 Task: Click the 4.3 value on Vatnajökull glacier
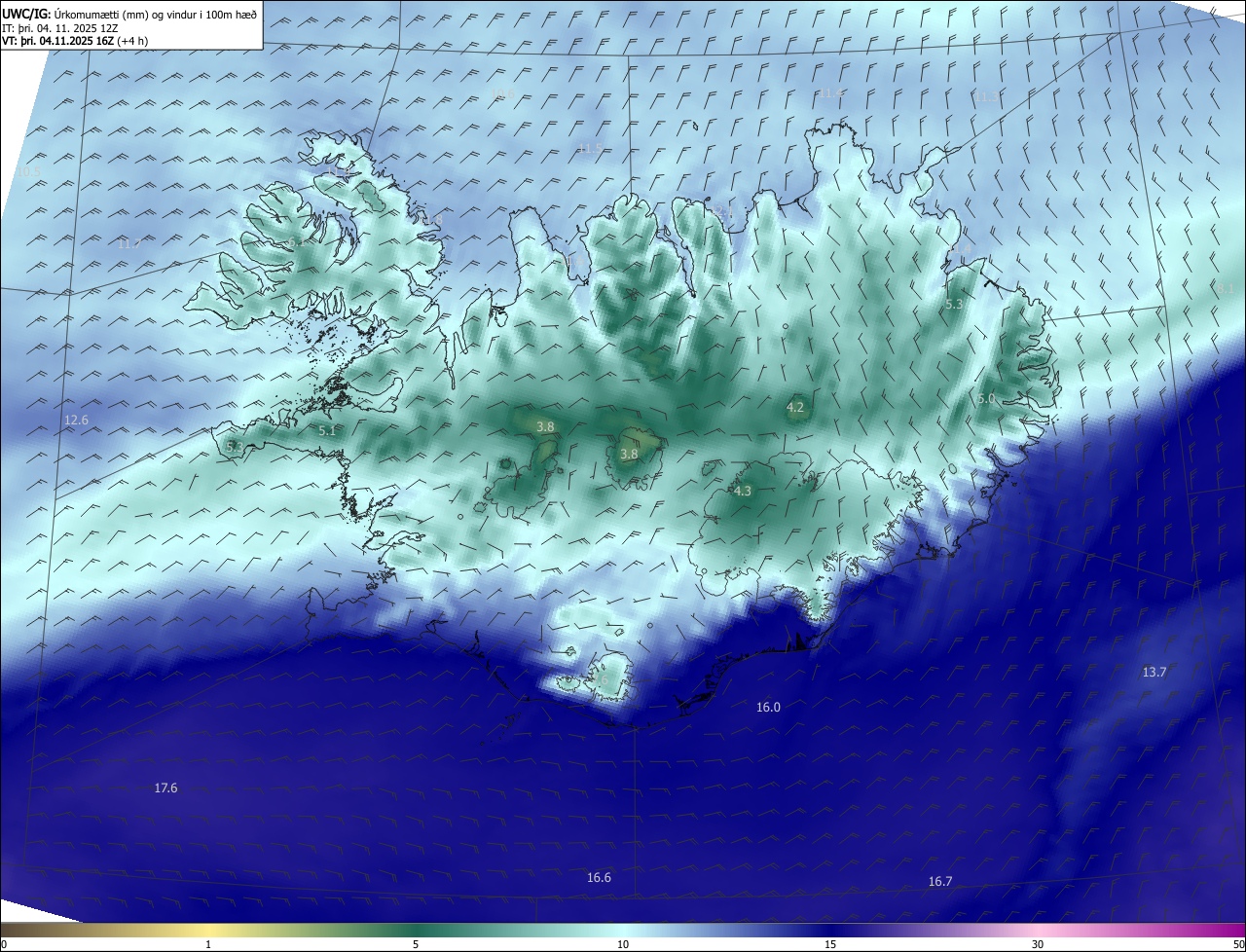(x=743, y=492)
